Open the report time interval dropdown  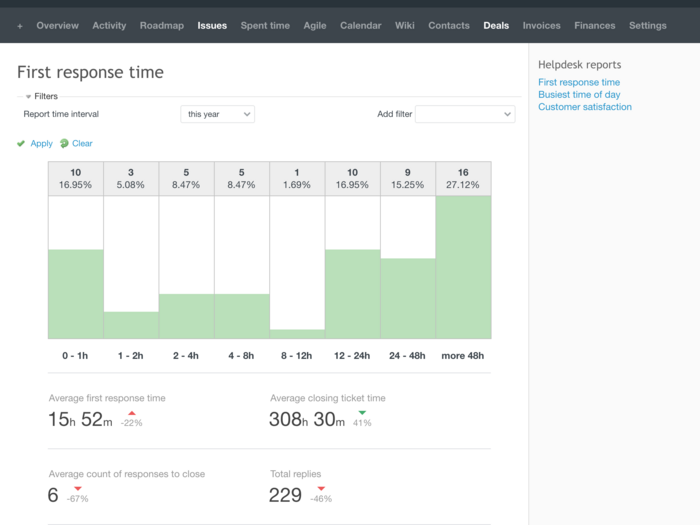point(218,115)
